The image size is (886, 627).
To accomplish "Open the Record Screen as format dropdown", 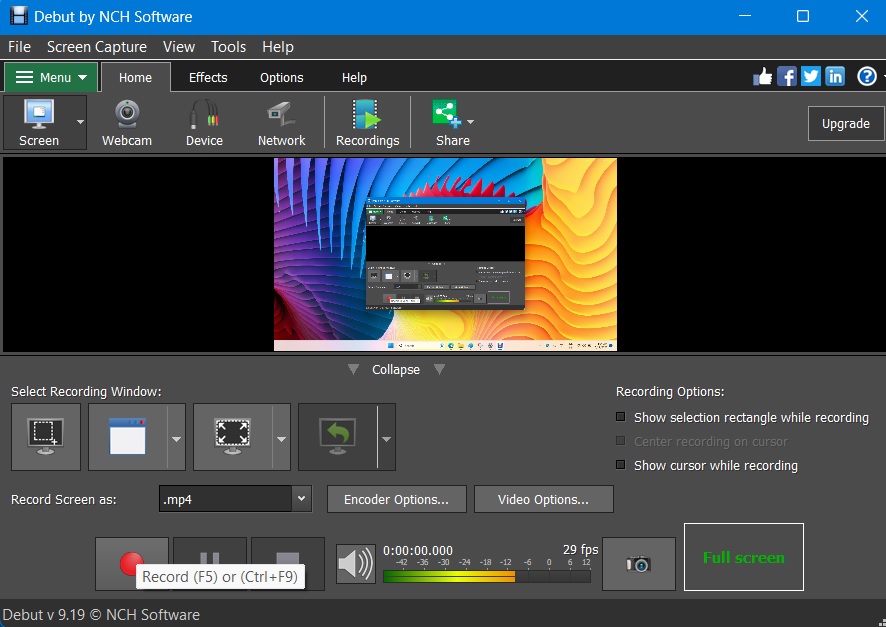I will point(300,499).
